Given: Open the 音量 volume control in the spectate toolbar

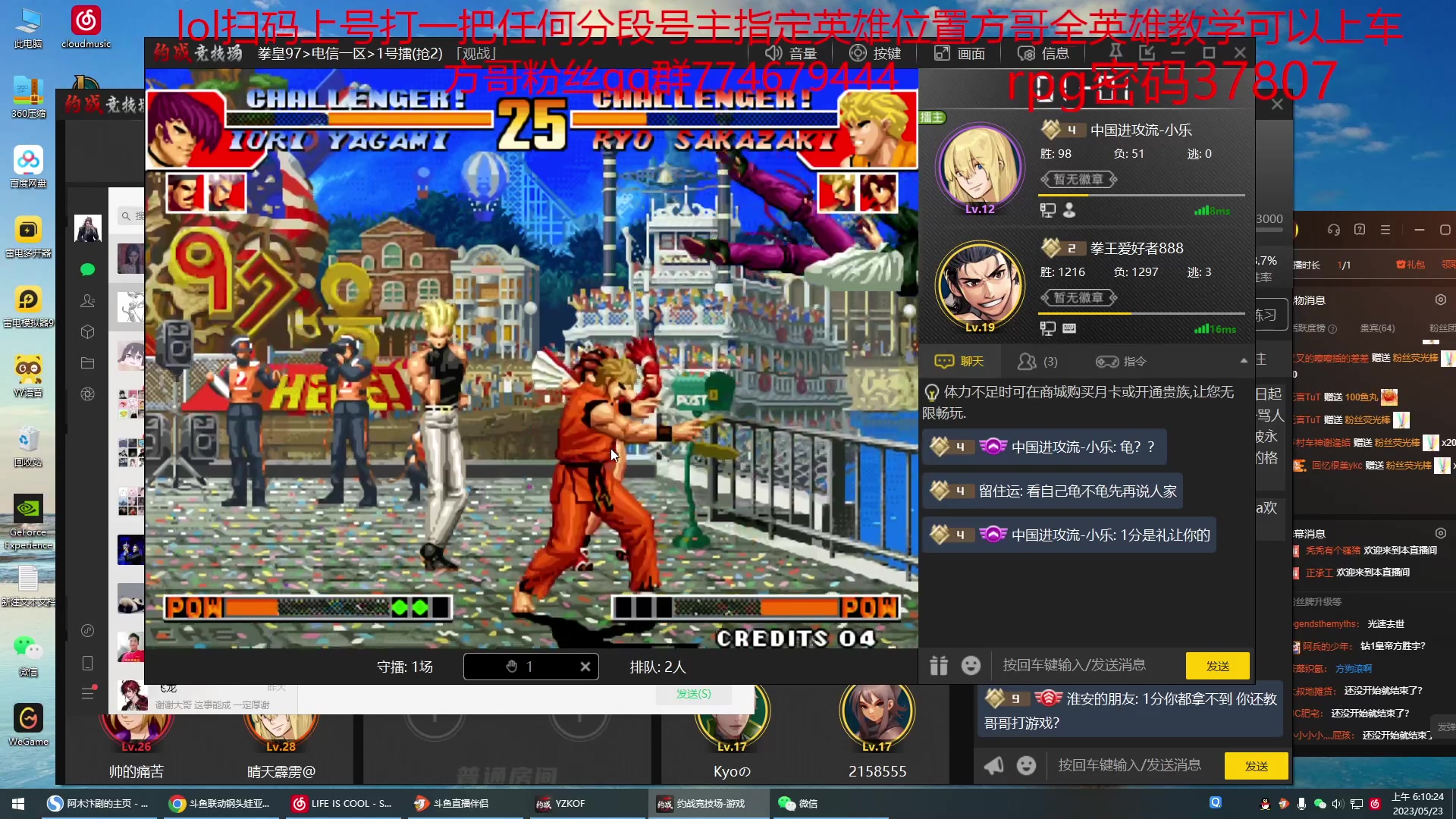Looking at the screenshot, I should tap(790, 53).
